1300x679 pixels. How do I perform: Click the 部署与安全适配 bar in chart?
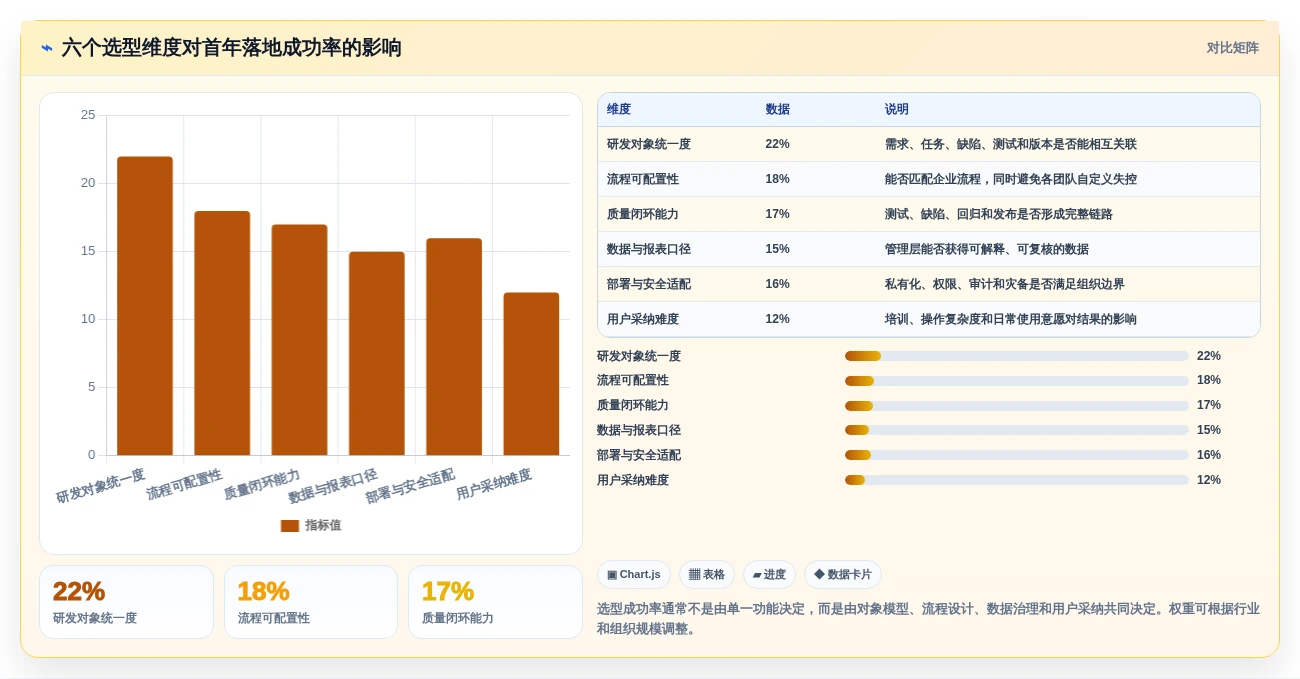(x=454, y=347)
